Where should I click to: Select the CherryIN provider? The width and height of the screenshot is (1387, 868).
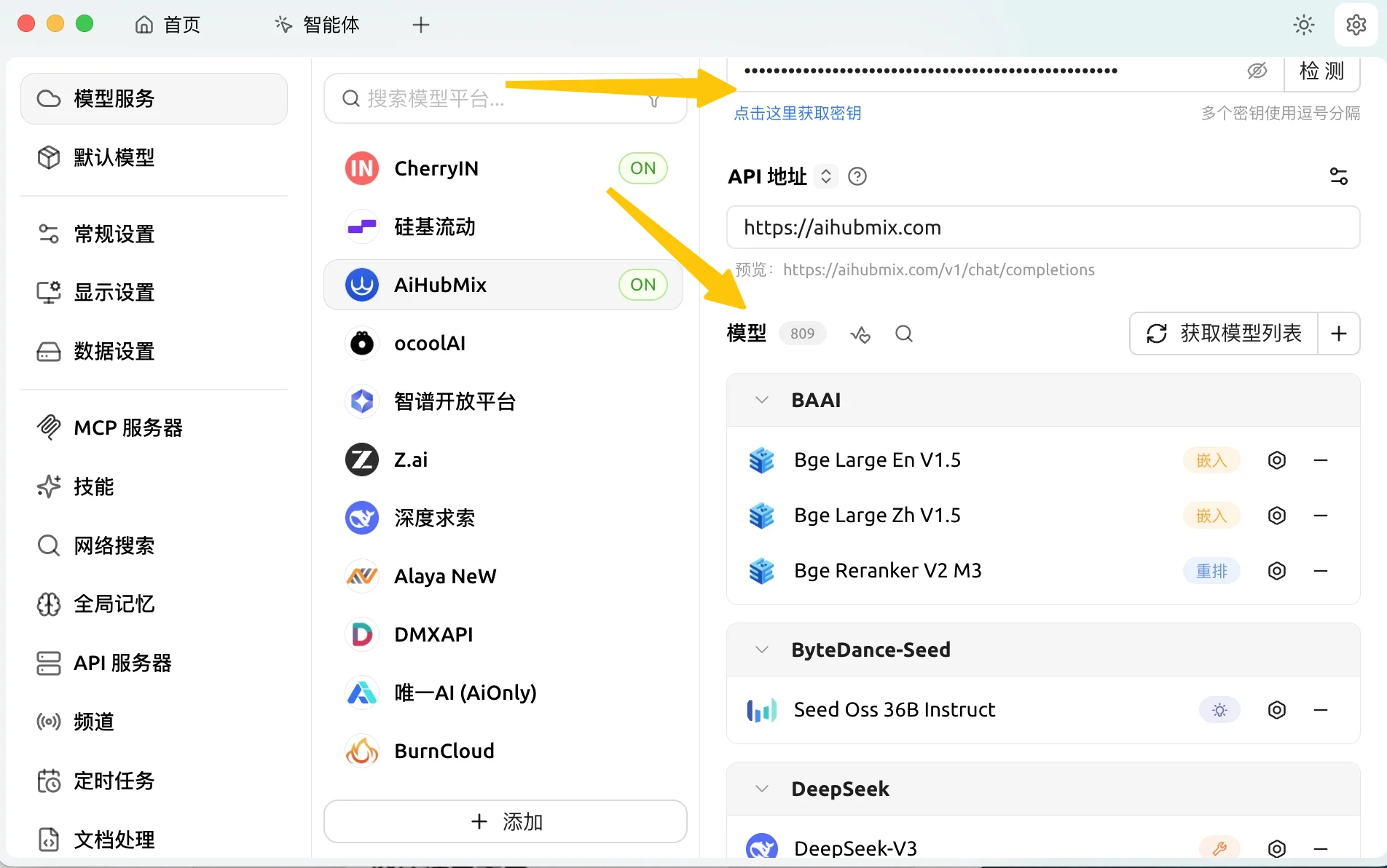(503, 168)
